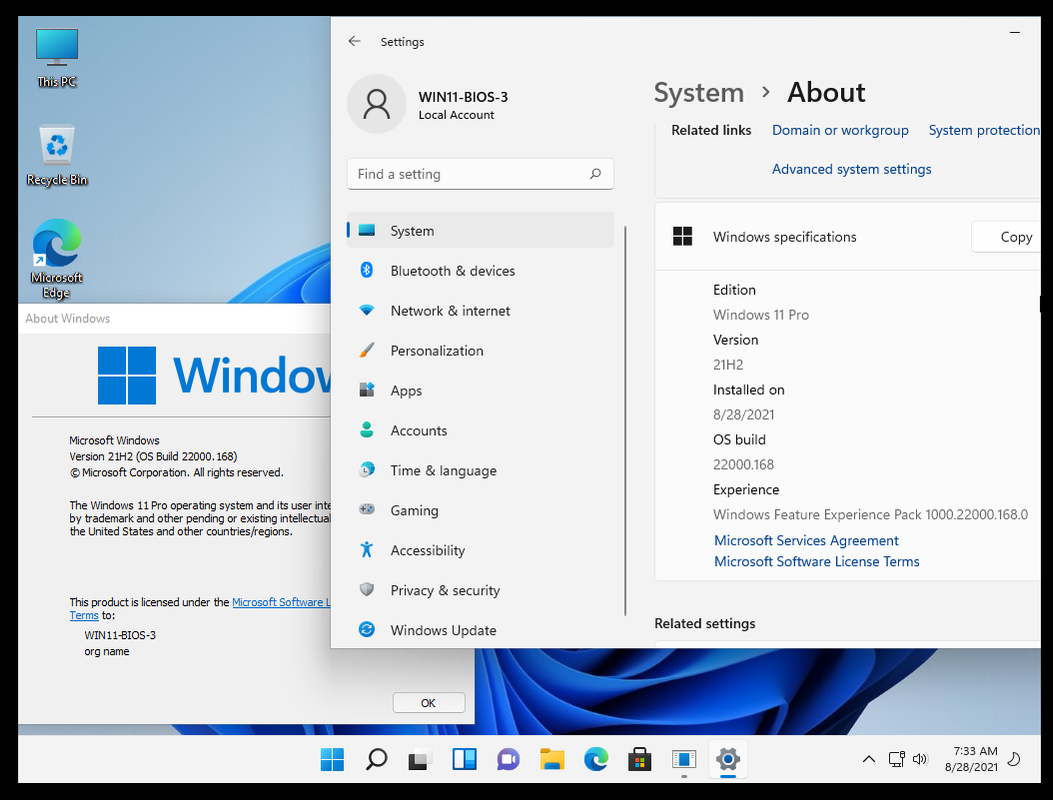The height and width of the screenshot is (800, 1053).
Task: Open This PC desktop icon
Action: click(57, 58)
